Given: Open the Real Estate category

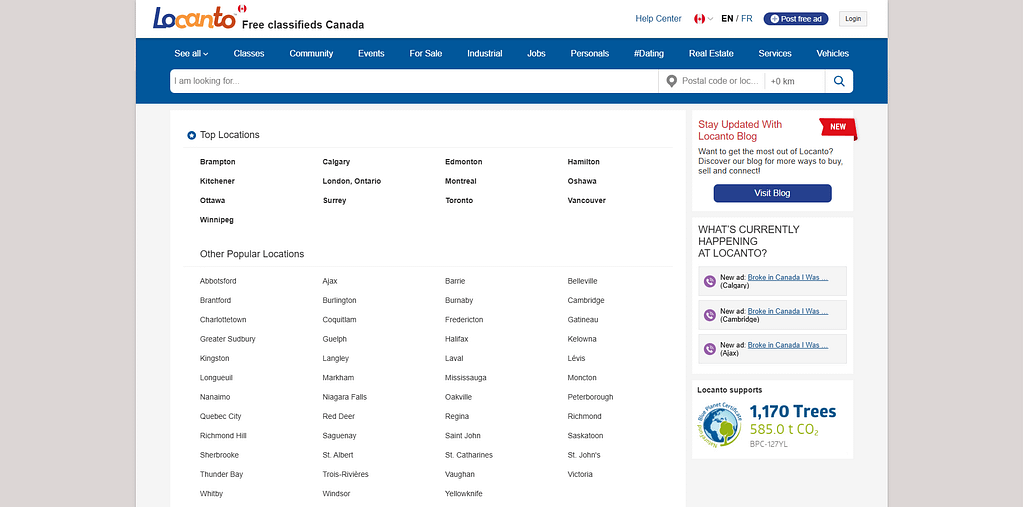Looking at the screenshot, I should pos(711,54).
